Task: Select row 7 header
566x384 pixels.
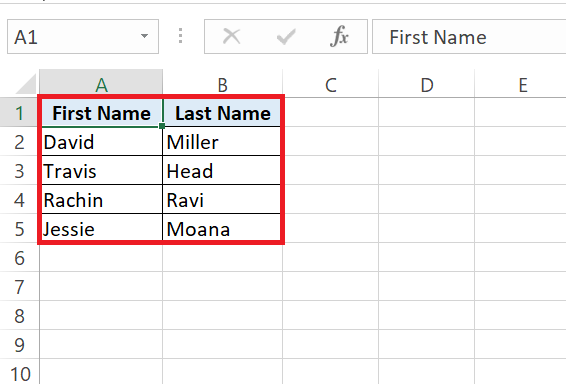Action: 19,287
